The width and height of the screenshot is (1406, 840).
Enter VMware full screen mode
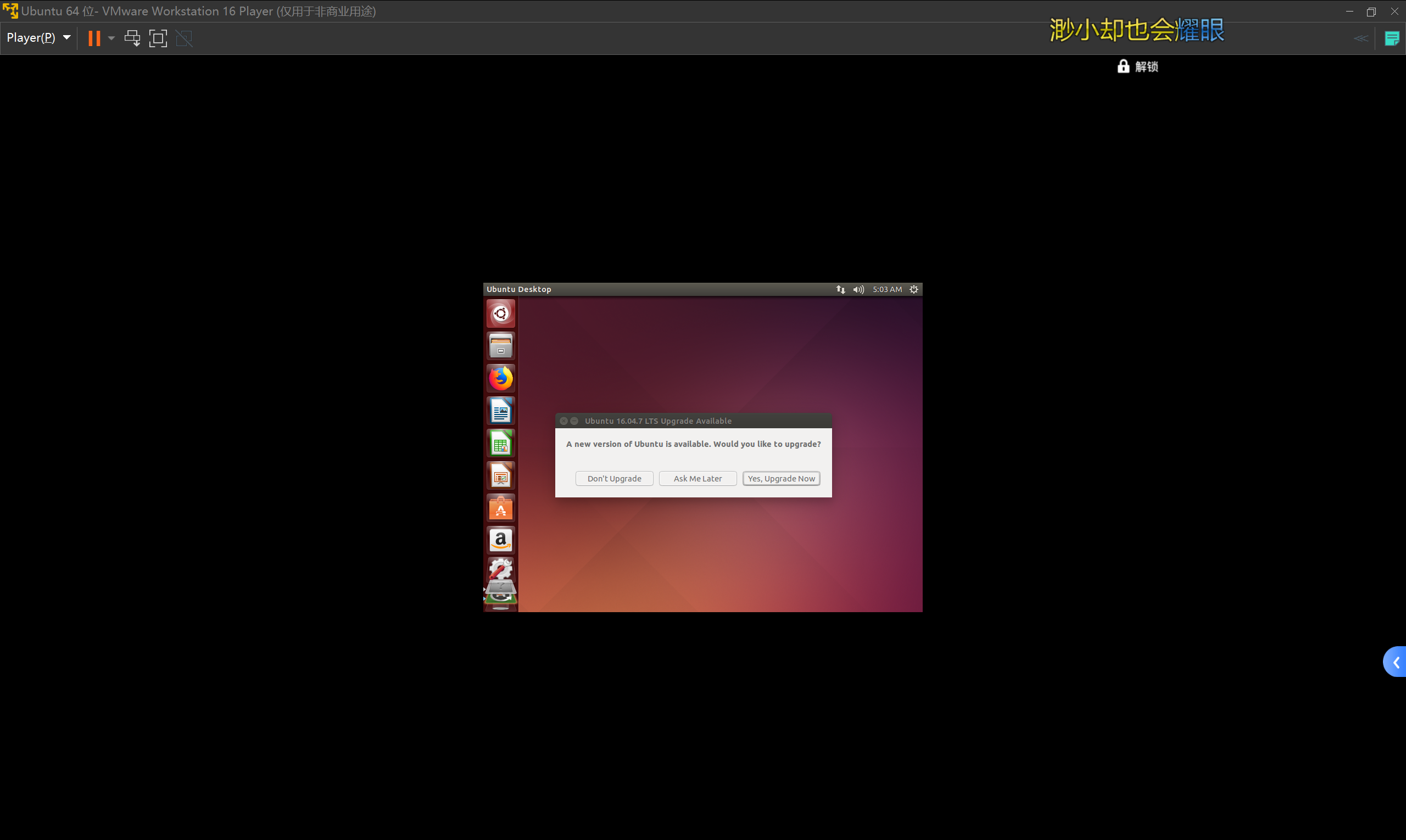pyautogui.click(x=158, y=38)
